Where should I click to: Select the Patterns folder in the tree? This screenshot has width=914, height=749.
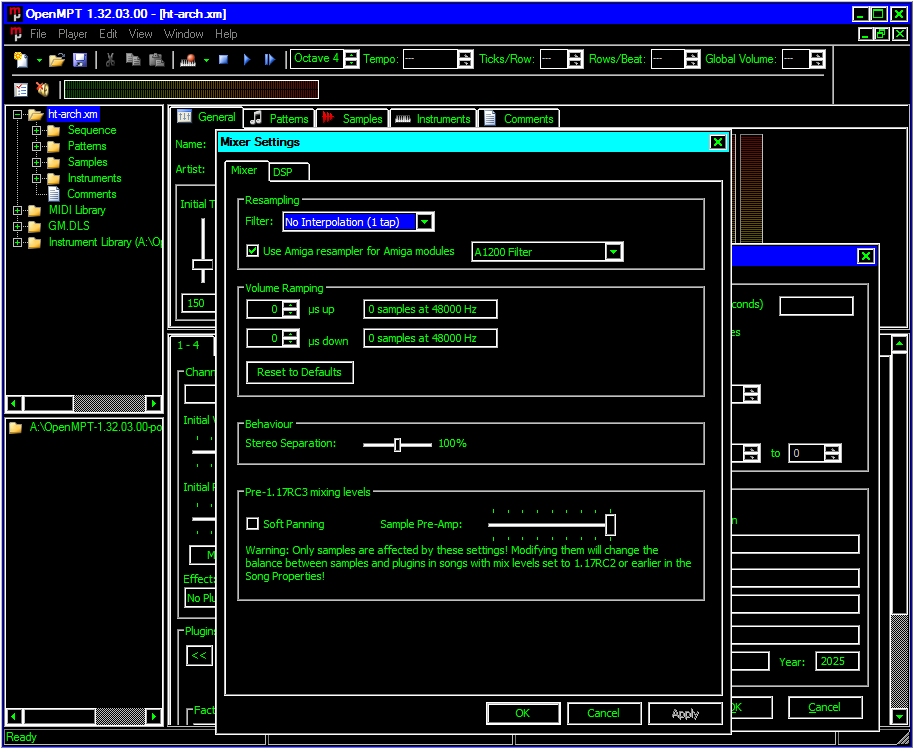point(87,146)
